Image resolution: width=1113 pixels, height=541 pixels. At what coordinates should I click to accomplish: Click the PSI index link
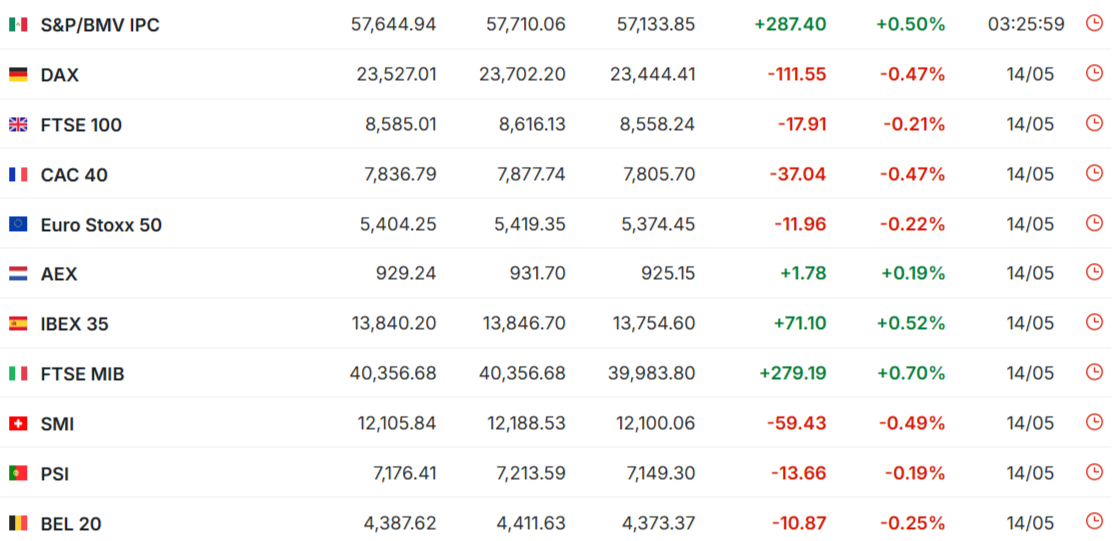pos(55,474)
